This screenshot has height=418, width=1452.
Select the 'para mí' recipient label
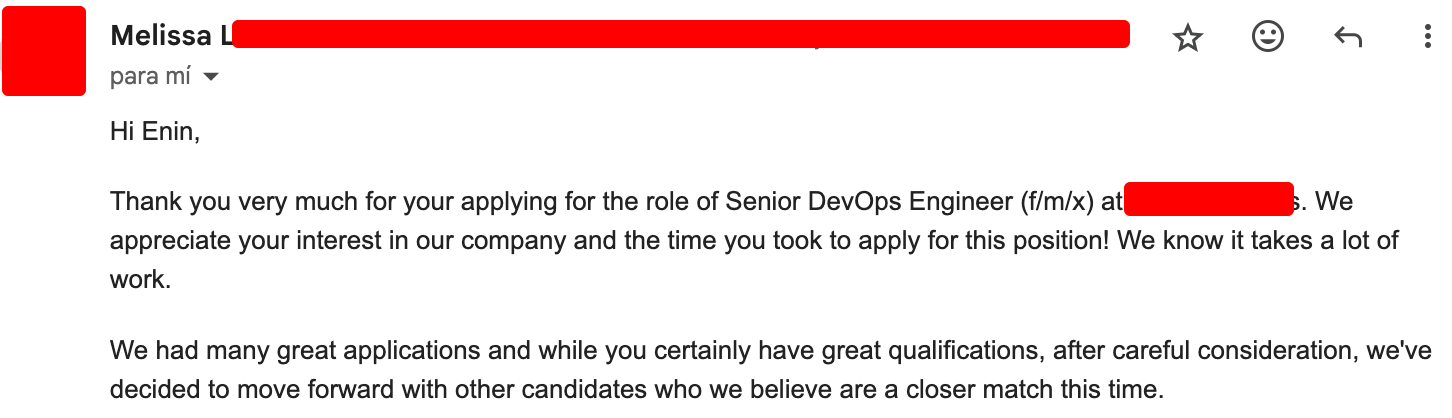[x=150, y=76]
